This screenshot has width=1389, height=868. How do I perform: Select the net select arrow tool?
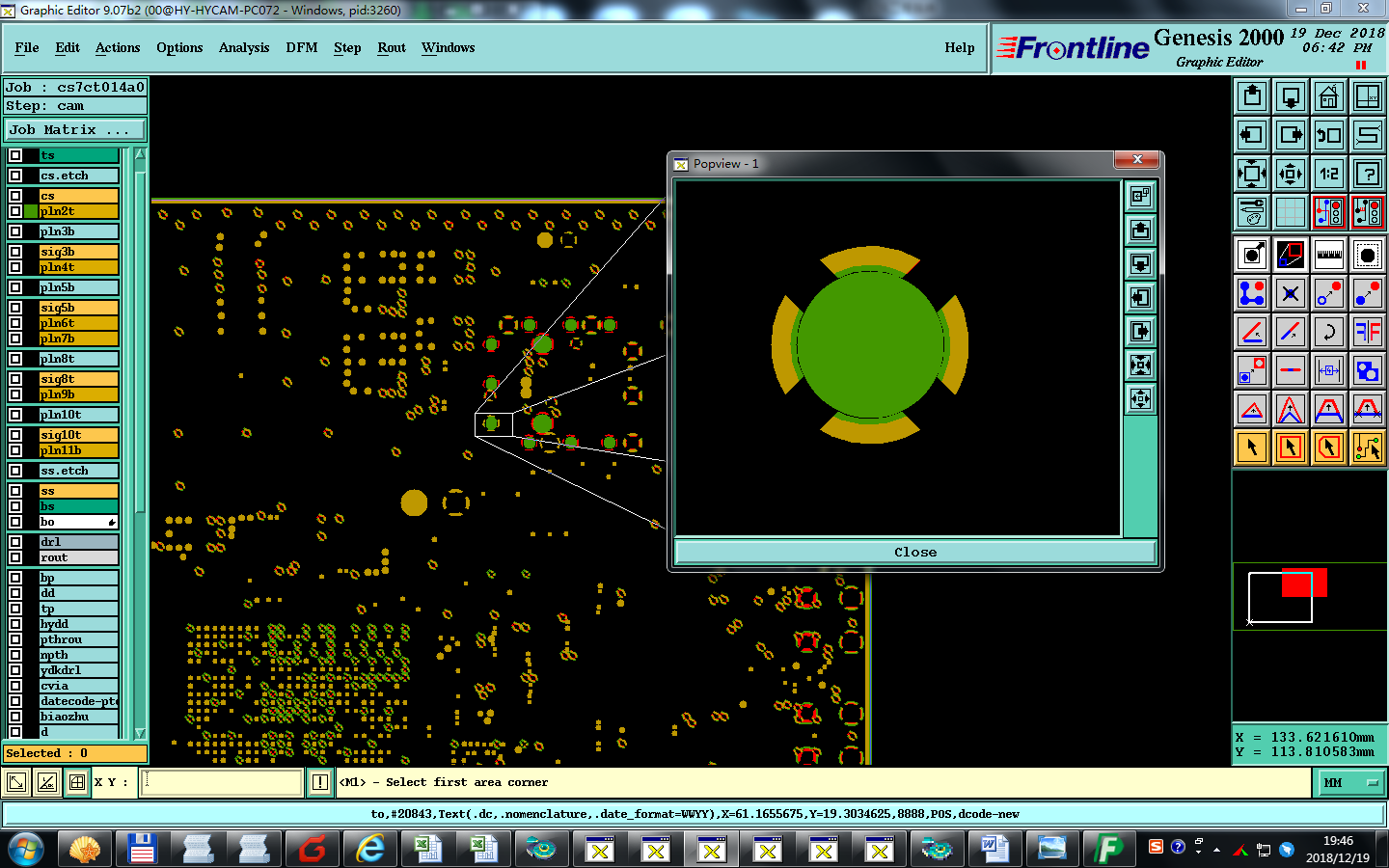[x=1368, y=448]
